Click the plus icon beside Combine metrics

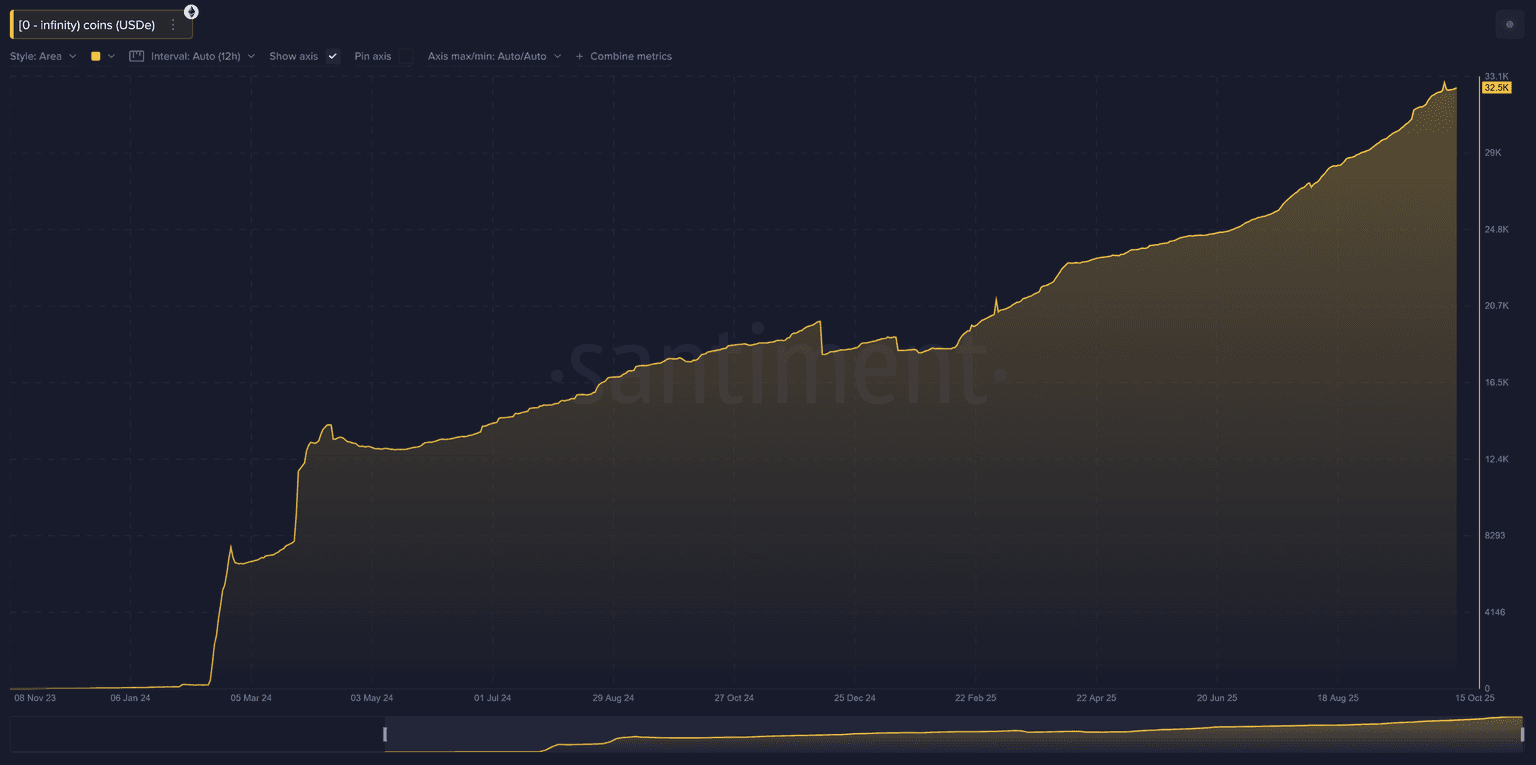point(579,57)
